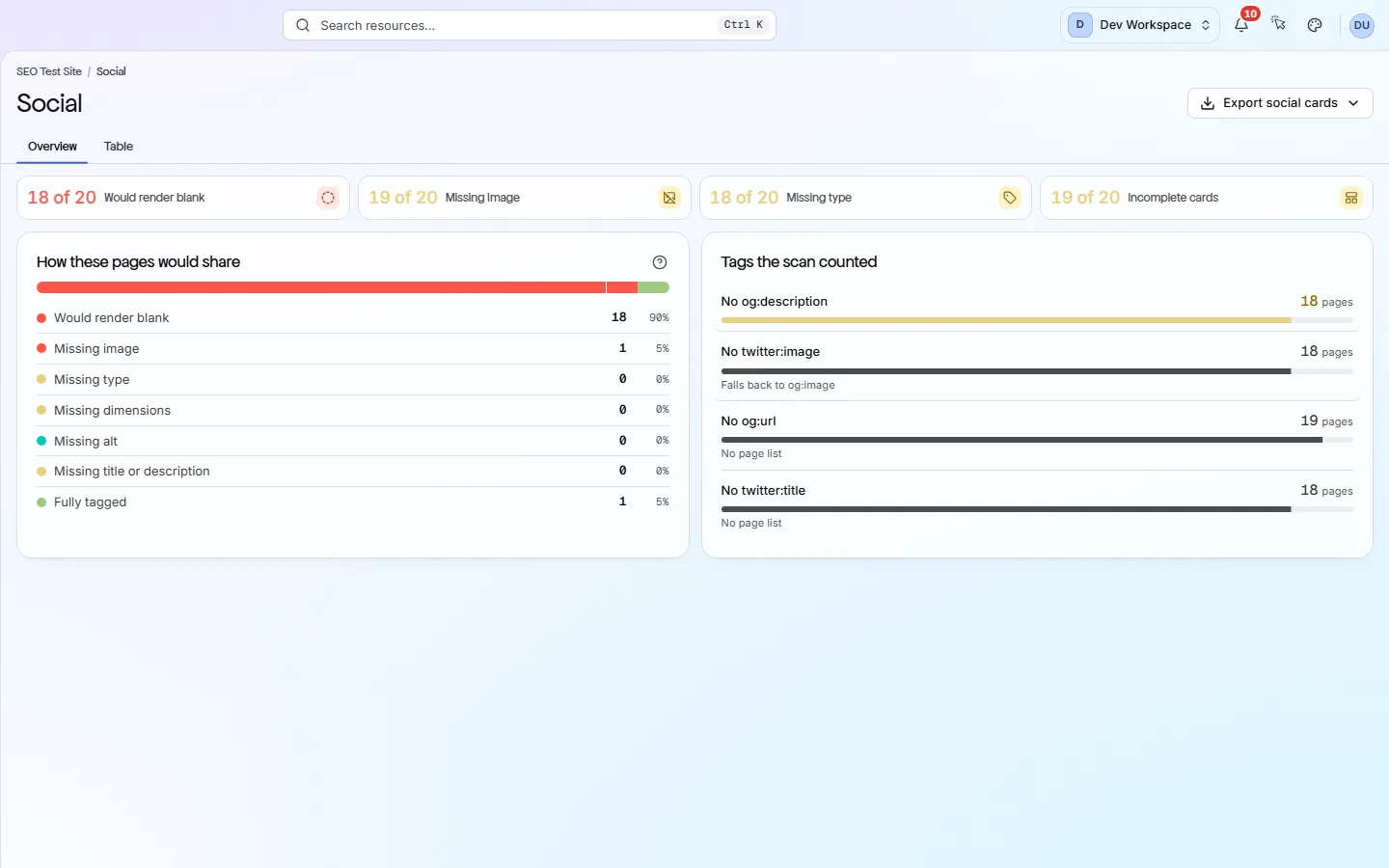Click the sparkle cursor icon in header
This screenshot has width=1389, height=868.
coord(1278,25)
